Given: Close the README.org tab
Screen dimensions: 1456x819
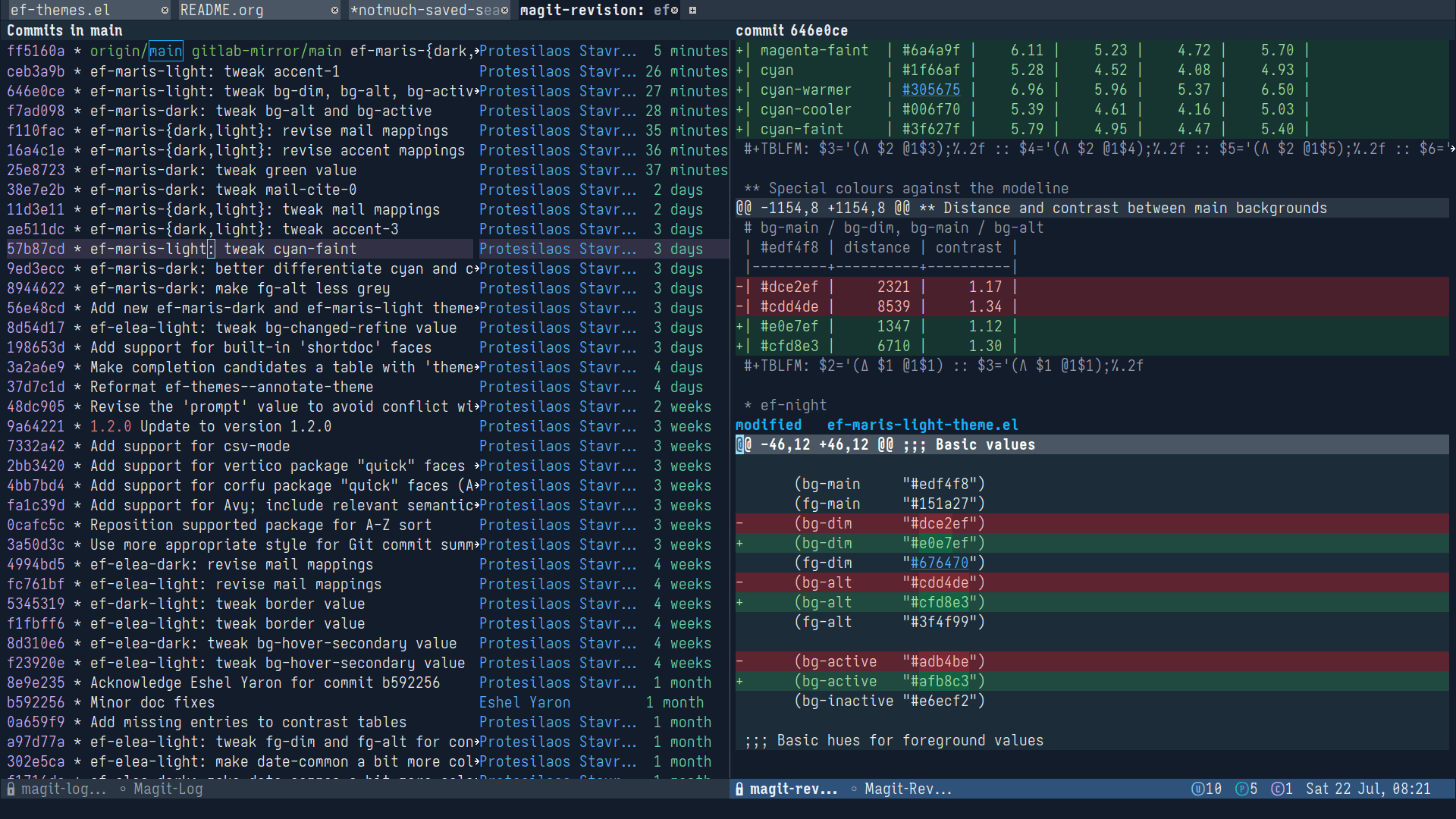Looking at the screenshot, I should 334,11.
